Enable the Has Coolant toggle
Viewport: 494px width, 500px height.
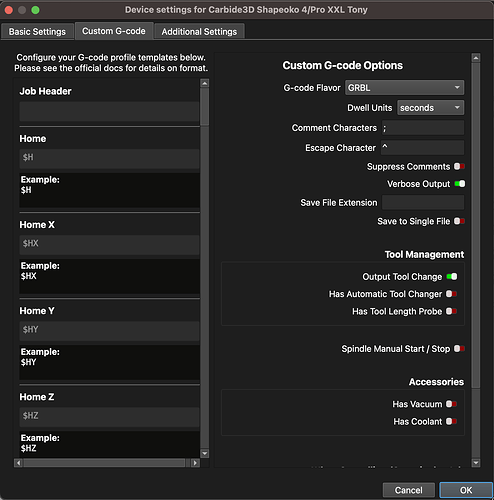click(x=451, y=421)
